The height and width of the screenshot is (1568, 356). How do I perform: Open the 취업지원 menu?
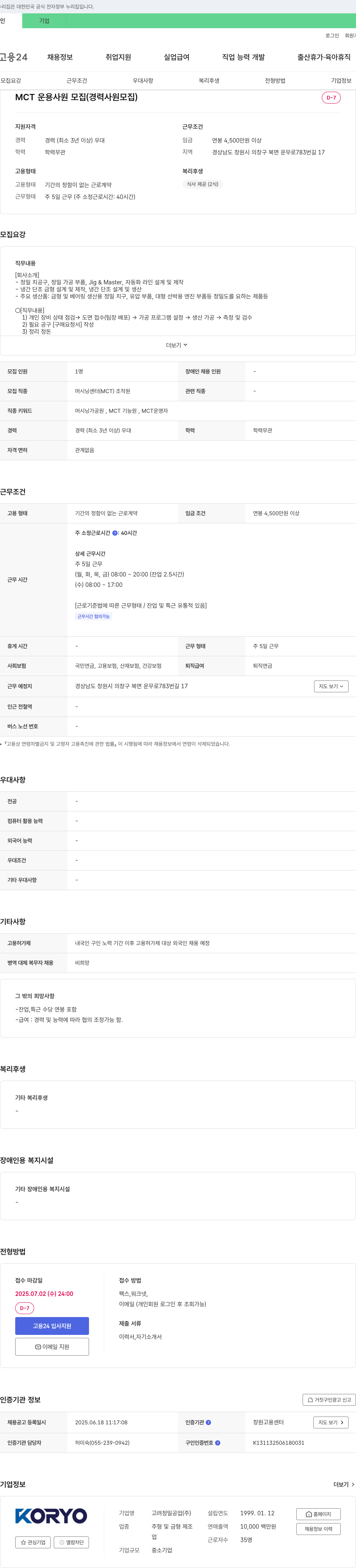(118, 57)
